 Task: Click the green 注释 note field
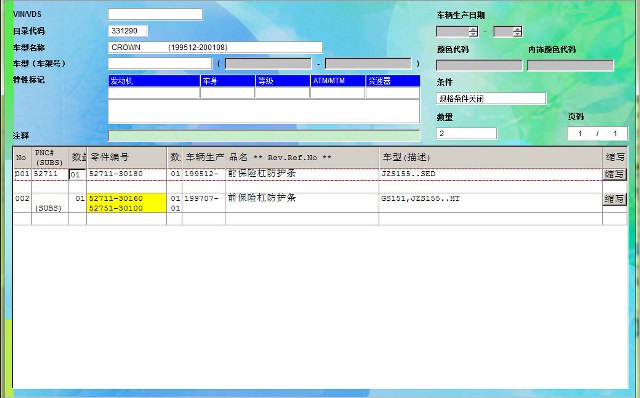pyautogui.click(x=264, y=136)
